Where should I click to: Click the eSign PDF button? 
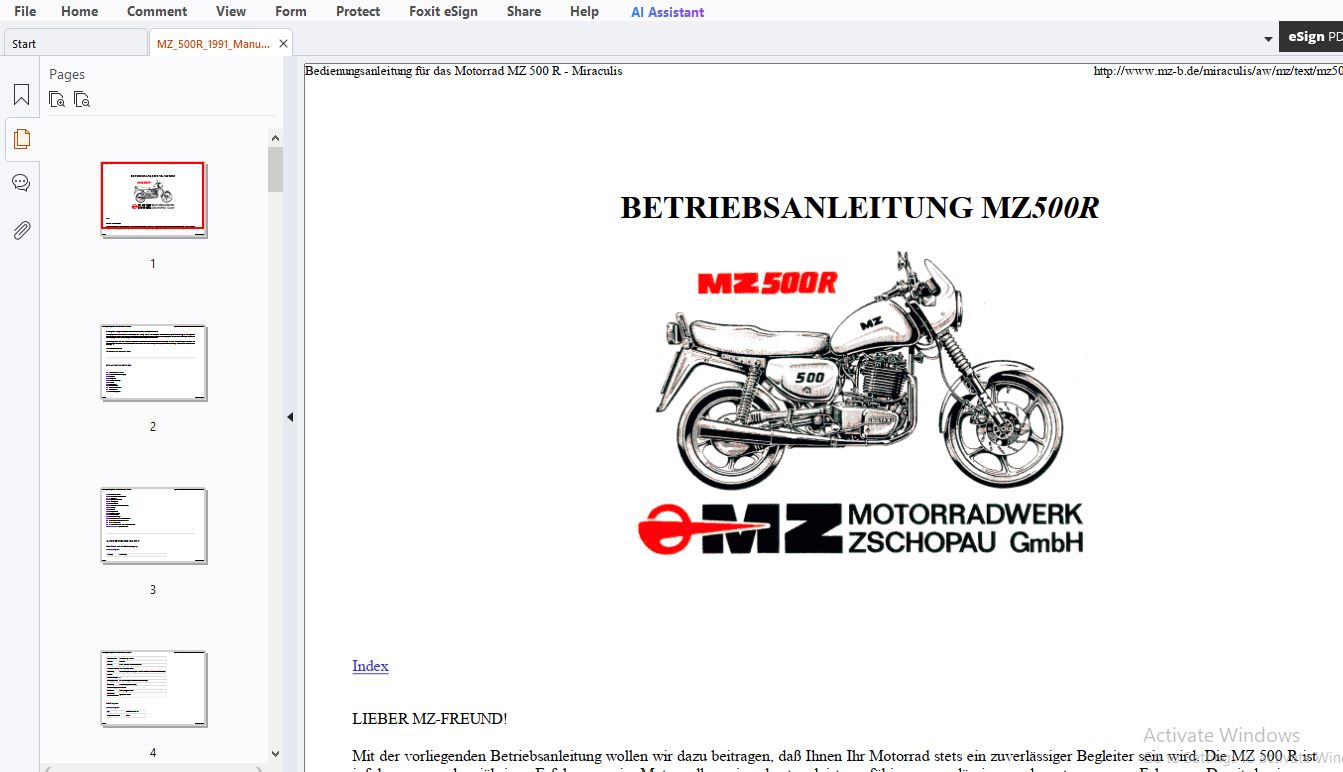pyautogui.click(x=1311, y=37)
